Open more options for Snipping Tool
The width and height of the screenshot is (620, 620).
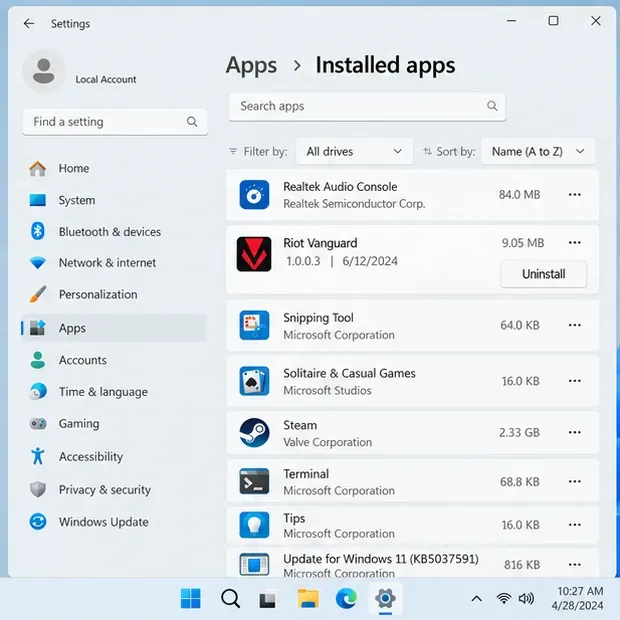coord(575,325)
